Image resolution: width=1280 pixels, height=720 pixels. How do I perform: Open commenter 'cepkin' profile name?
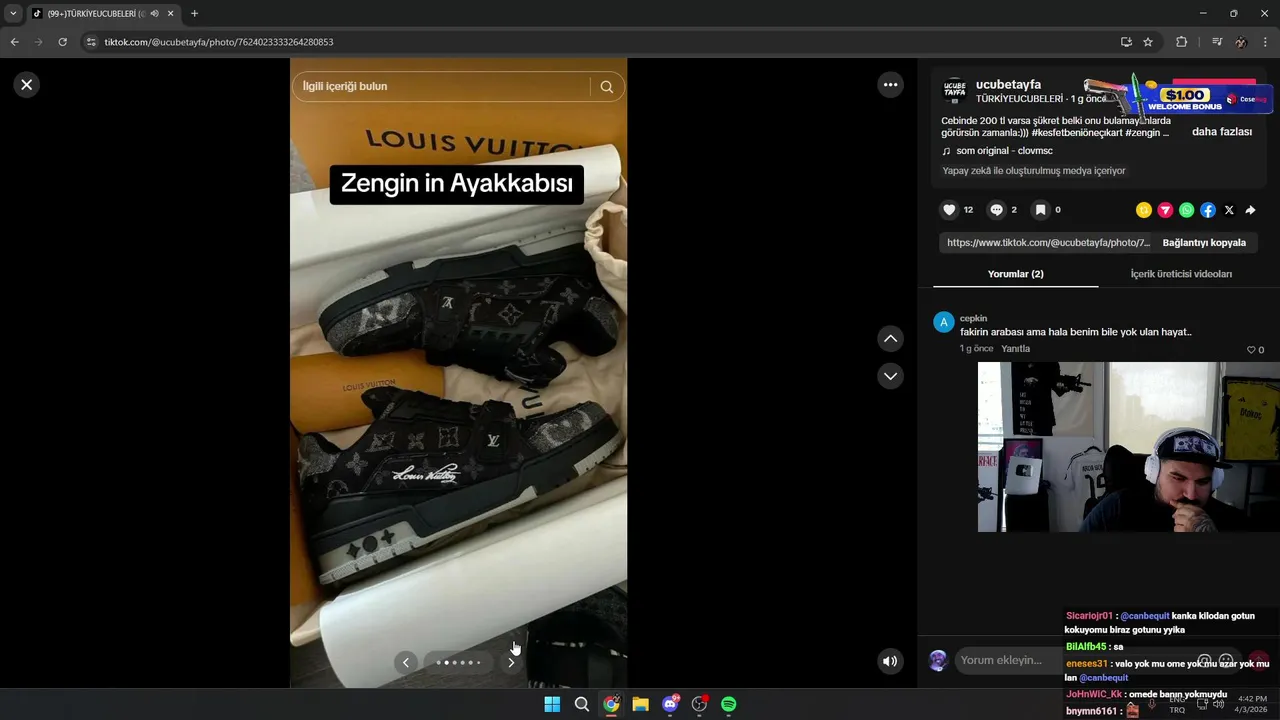click(x=973, y=318)
